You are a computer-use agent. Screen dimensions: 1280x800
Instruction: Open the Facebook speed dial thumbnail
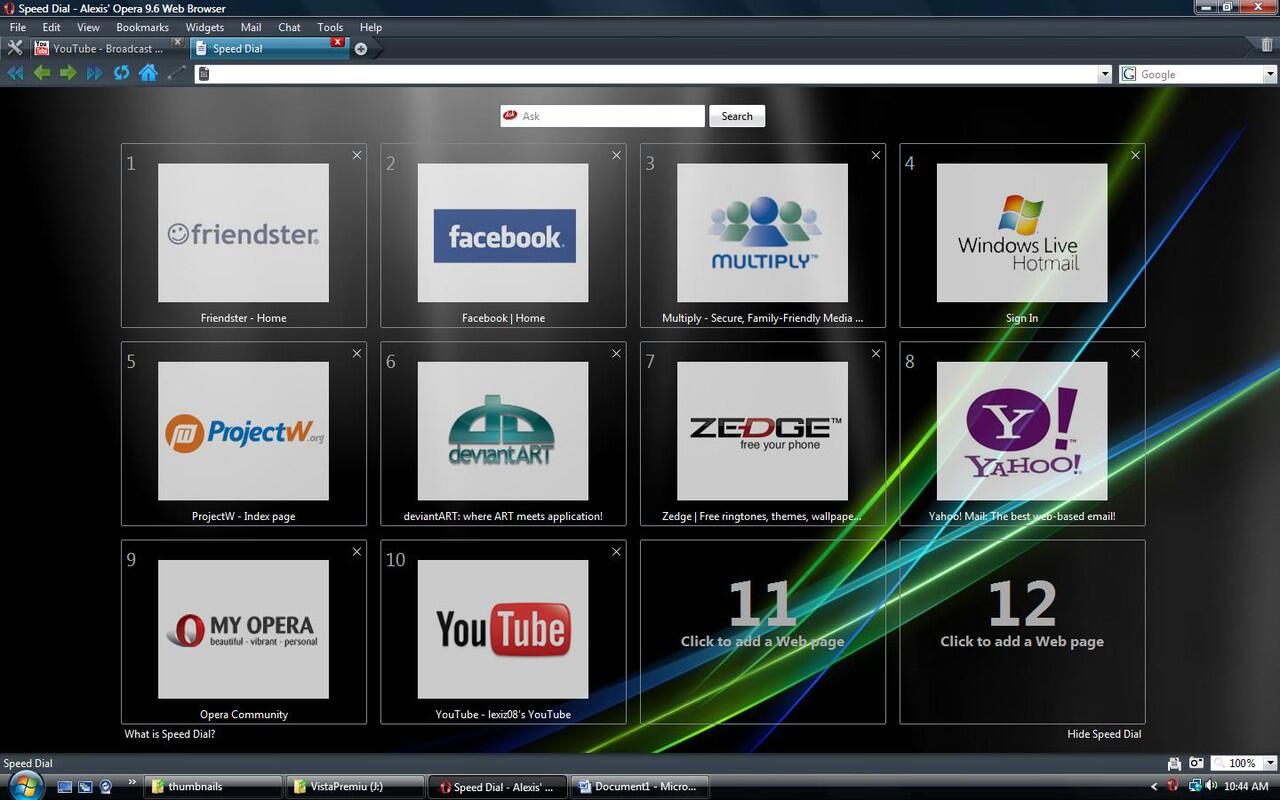click(x=503, y=233)
